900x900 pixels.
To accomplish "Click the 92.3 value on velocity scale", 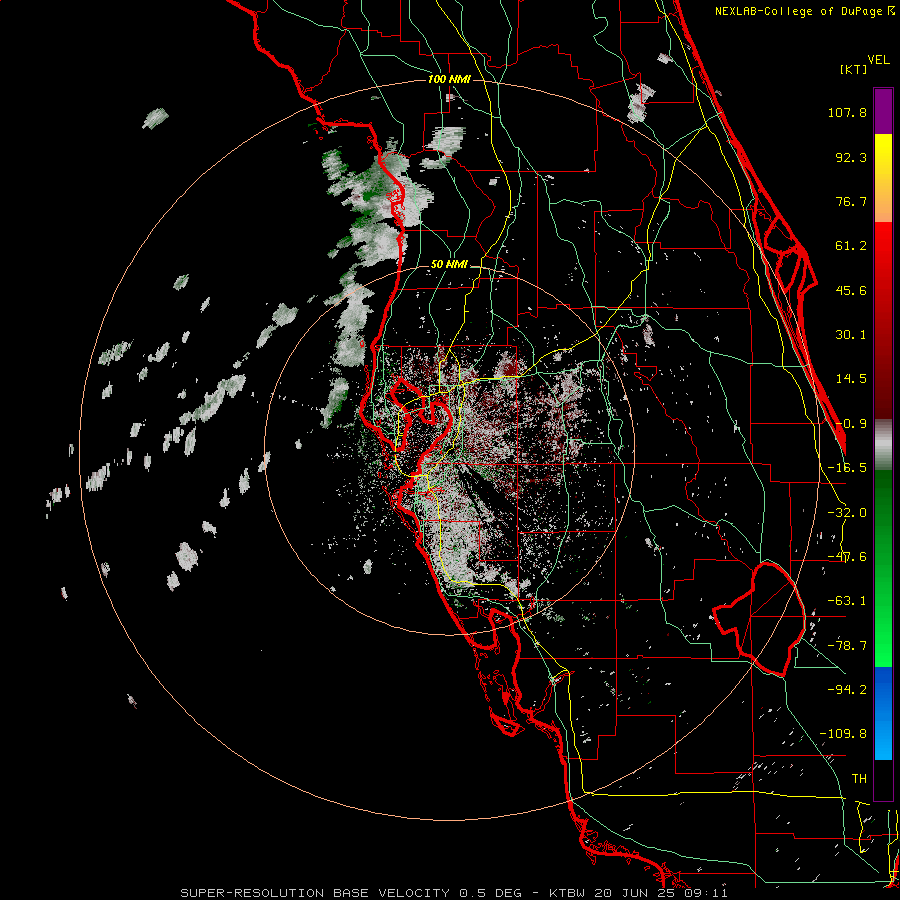I will tap(851, 157).
